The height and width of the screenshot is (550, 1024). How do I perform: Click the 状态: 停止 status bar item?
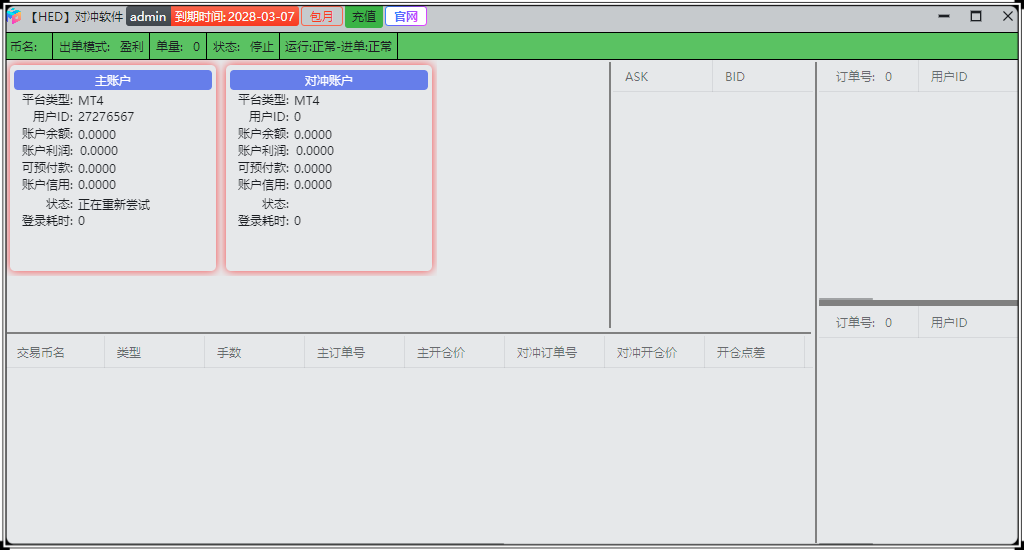pyautogui.click(x=243, y=46)
